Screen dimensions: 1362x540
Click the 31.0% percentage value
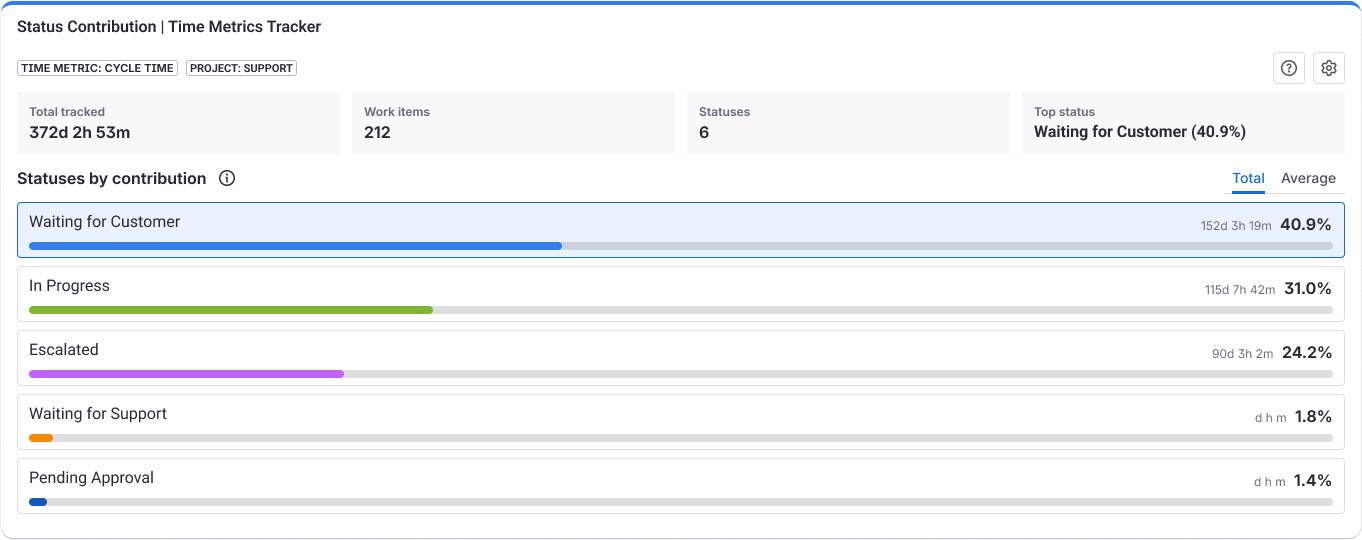1308,289
